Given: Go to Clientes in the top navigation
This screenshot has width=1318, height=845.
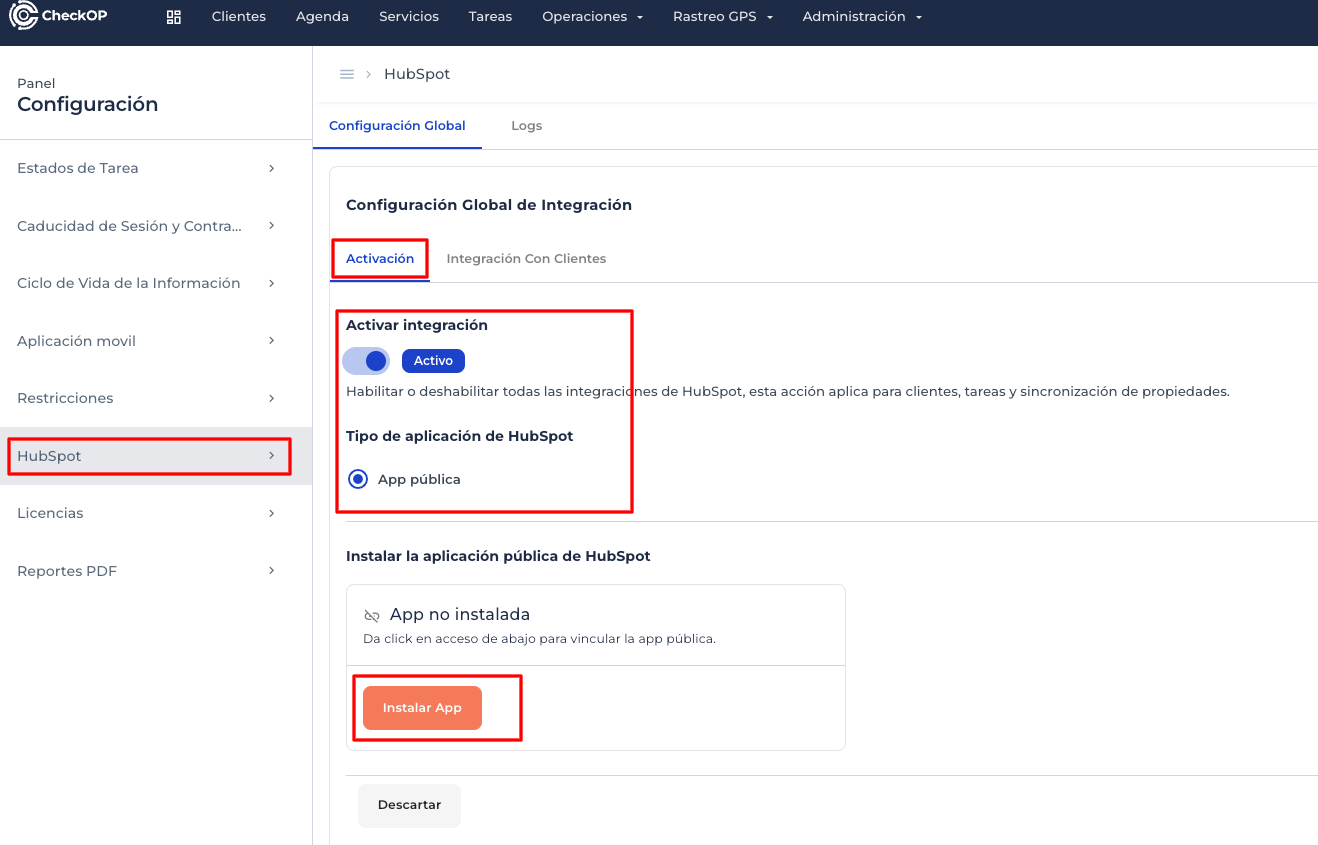Looking at the screenshot, I should [239, 17].
